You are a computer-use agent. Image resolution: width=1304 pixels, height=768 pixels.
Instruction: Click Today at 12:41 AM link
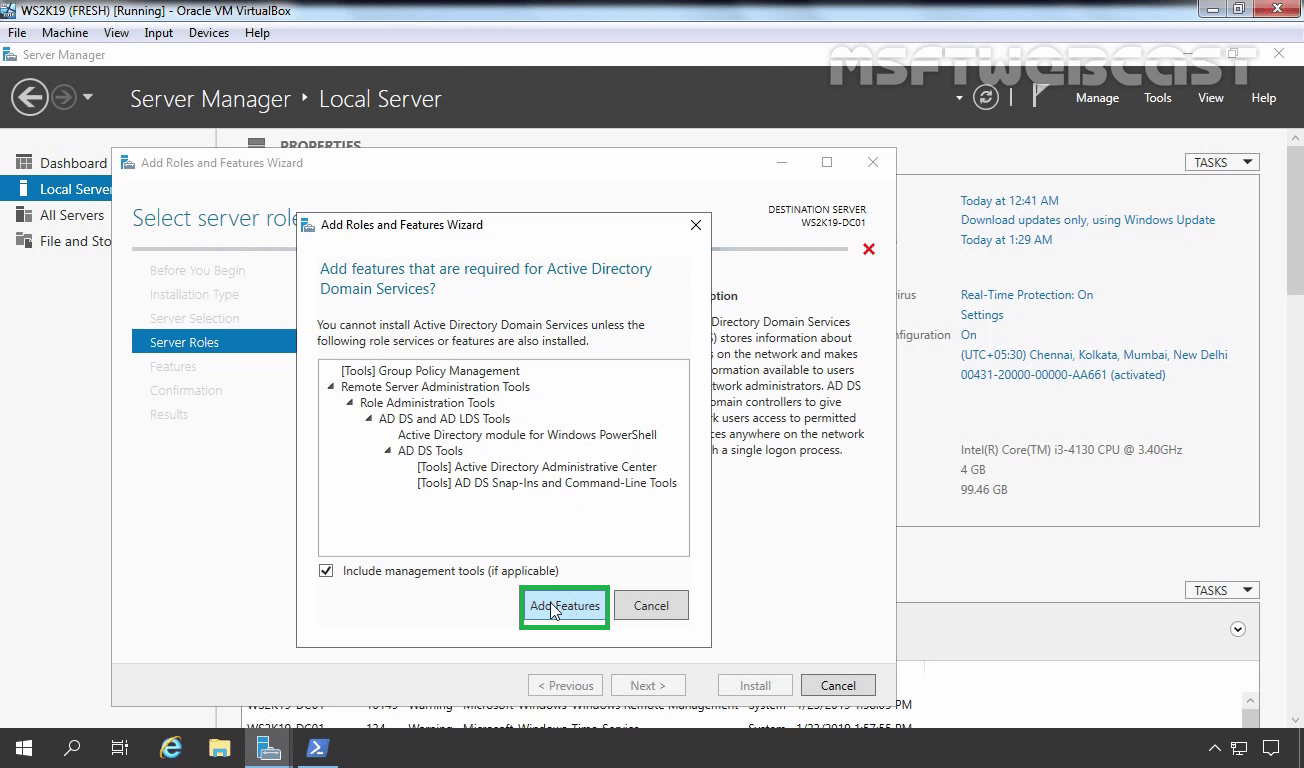(1010, 201)
